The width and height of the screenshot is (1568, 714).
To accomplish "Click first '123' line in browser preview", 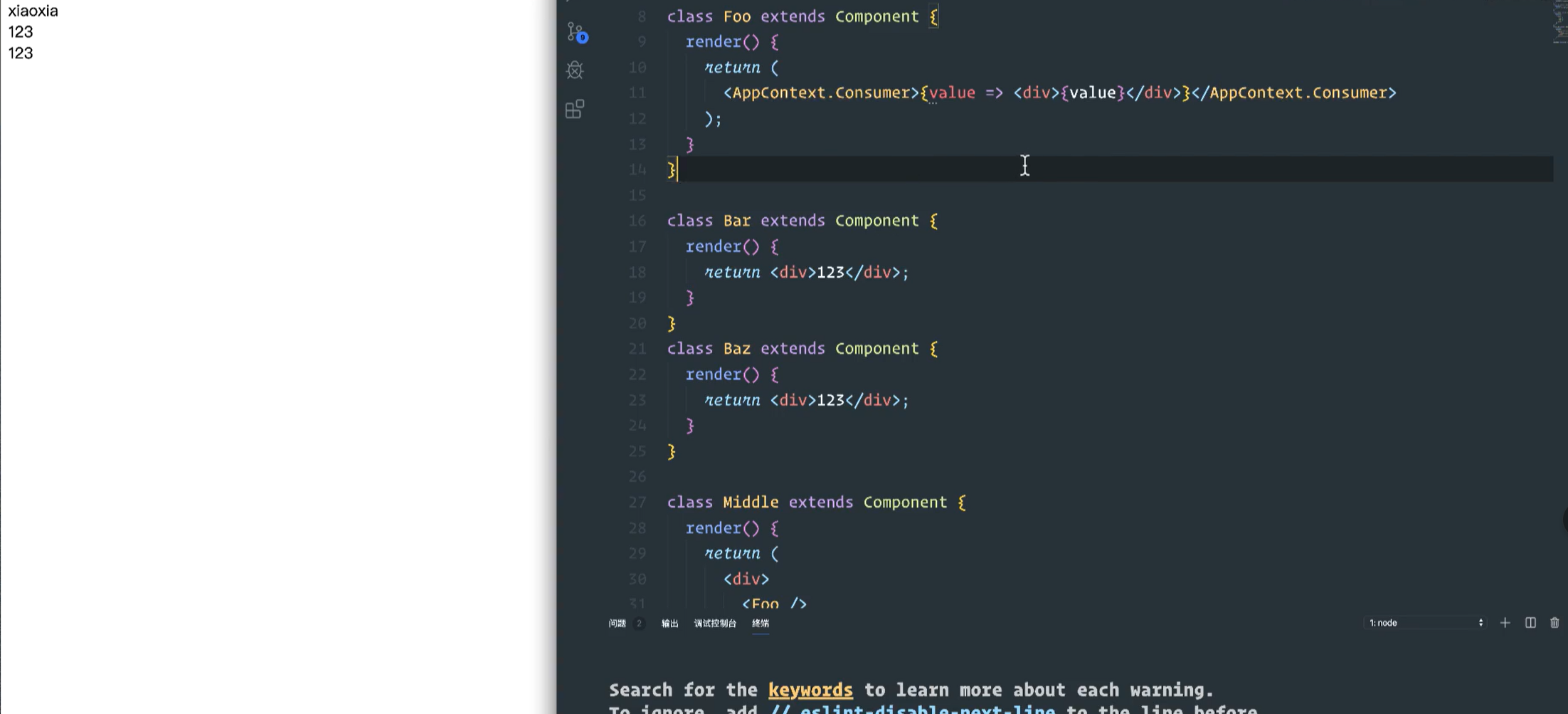I will tap(21, 32).
